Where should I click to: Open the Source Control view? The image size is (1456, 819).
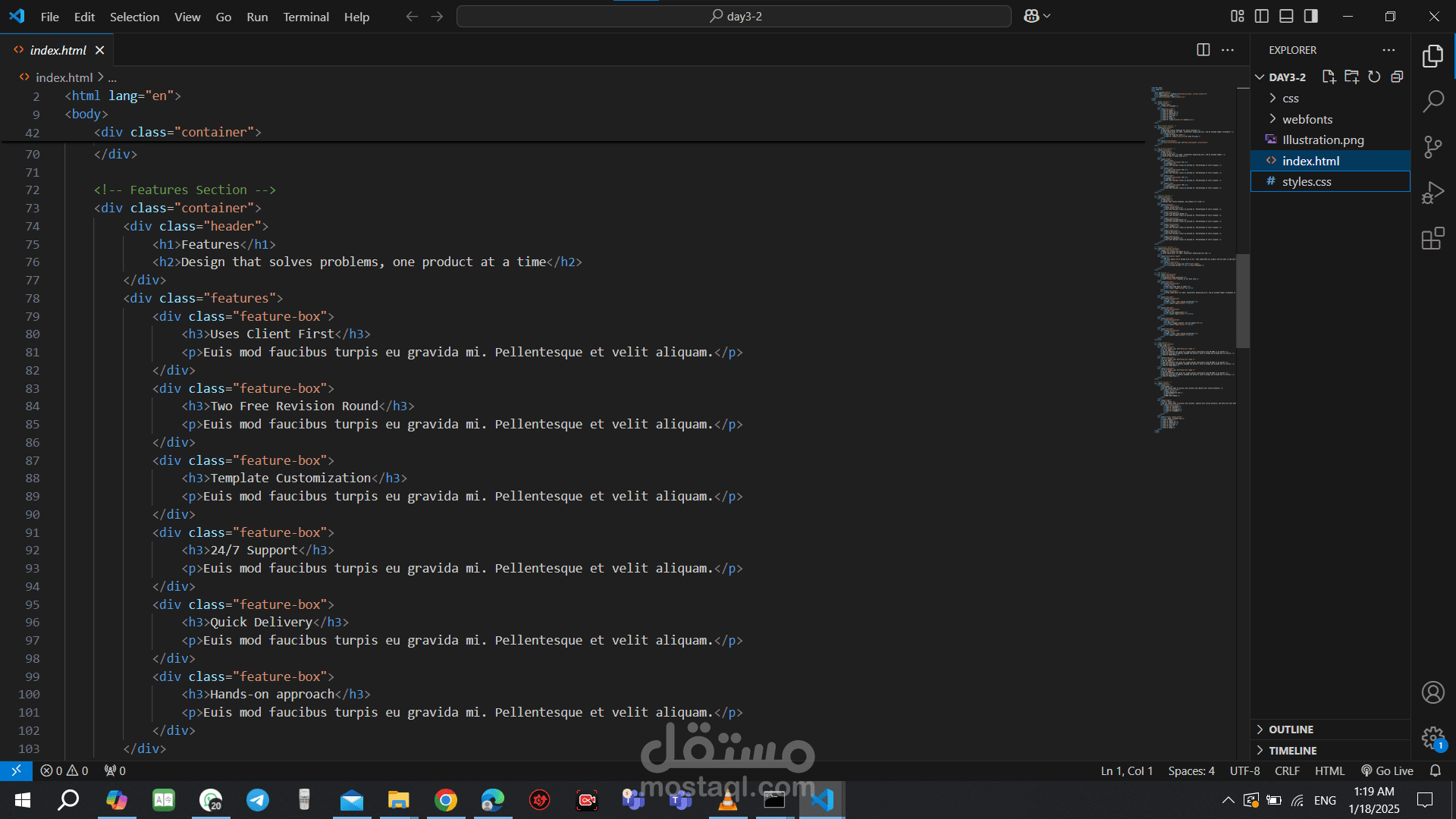[1432, 147]
